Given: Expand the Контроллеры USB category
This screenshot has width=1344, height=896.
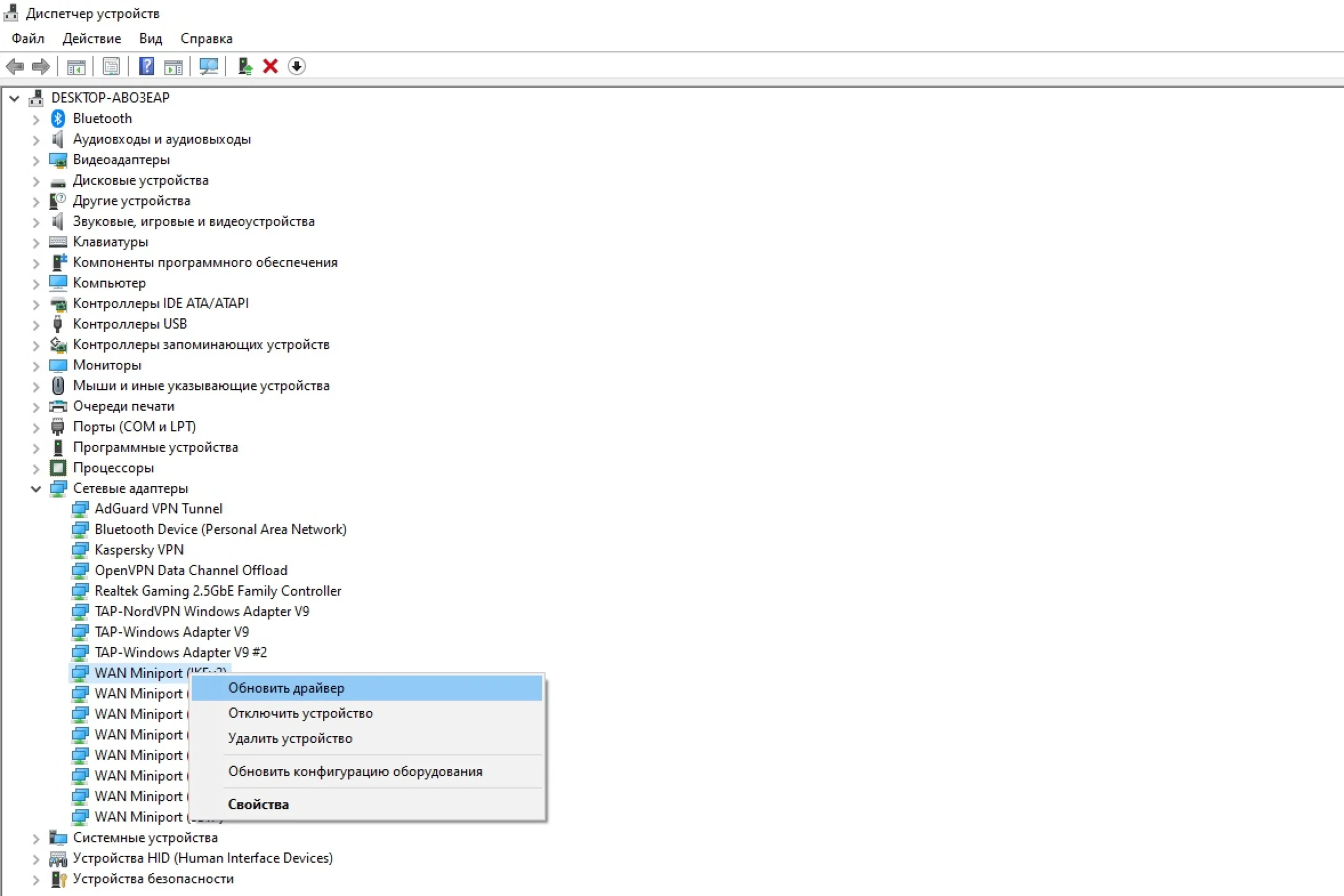Looking at the screenshot, I should [x=36, y=325].
